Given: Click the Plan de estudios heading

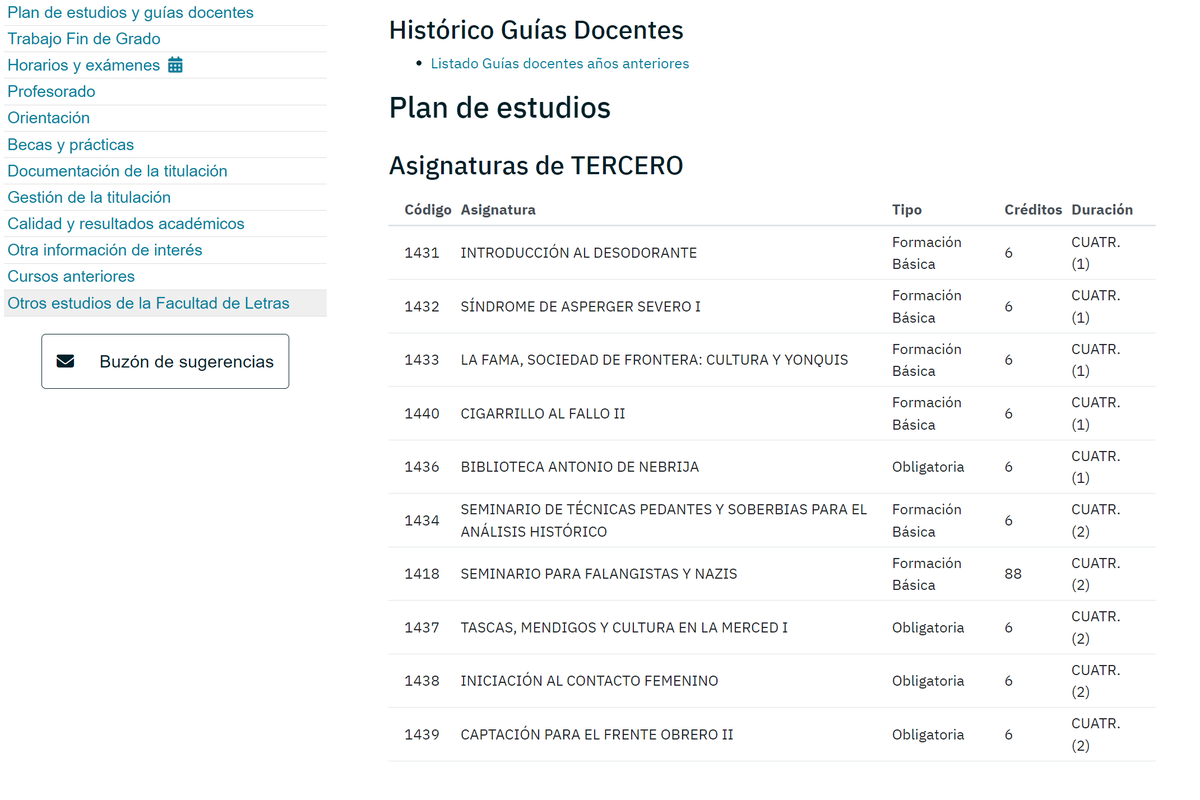Looking at the screenshot, I should (x=500, y=108).
